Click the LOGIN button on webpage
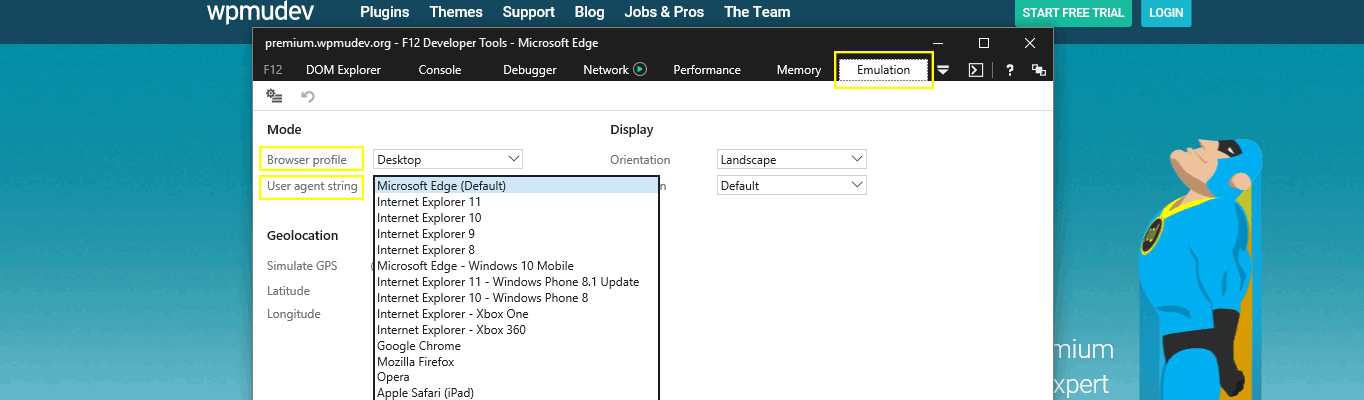This screenshot has width=1364, height=400. coord(1166,13)
